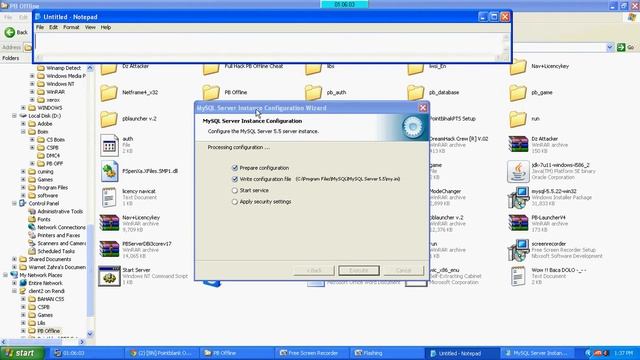Open the PBServerDBI3corev17 archive icon

click(x=109, y=250)
